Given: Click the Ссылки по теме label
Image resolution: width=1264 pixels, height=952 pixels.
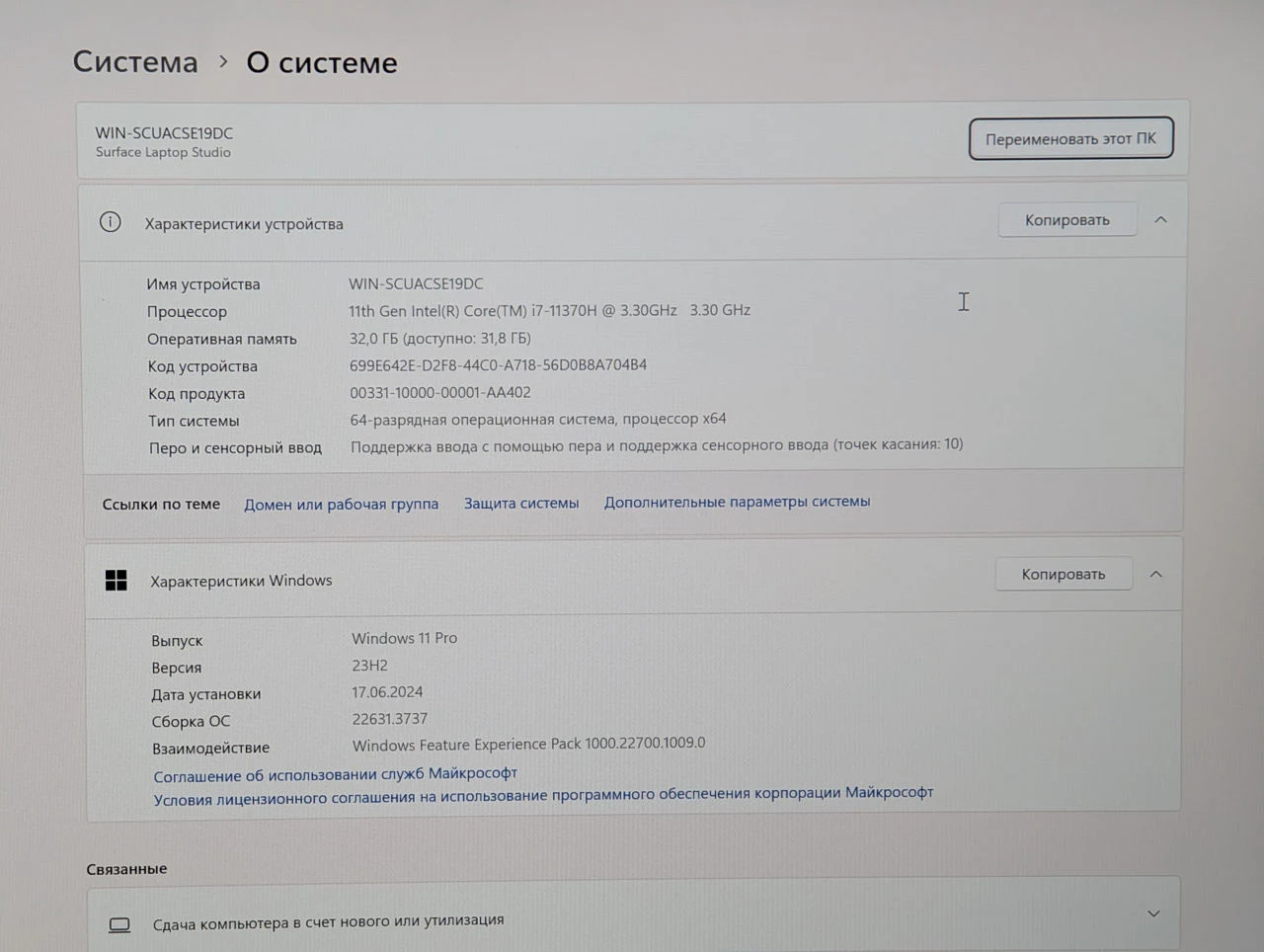Looking at the screenshot, I should pyautogui.click(x=161, y=504).
